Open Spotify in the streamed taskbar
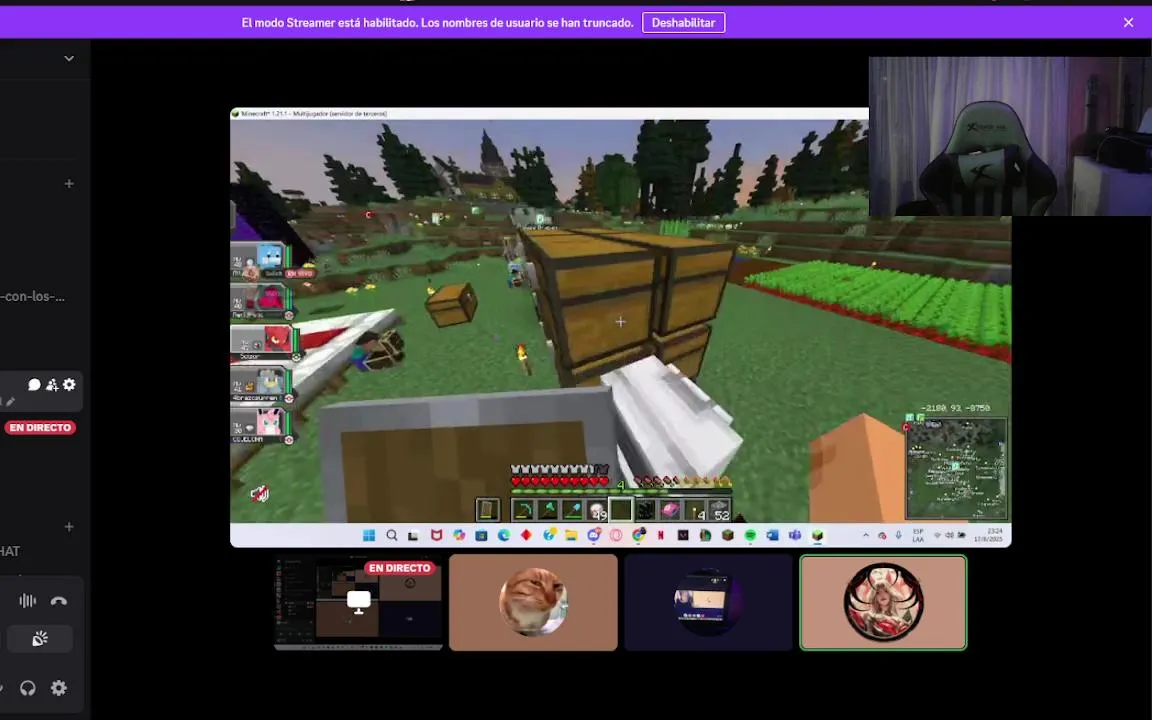1152x720 pixels. pos(750,536)
